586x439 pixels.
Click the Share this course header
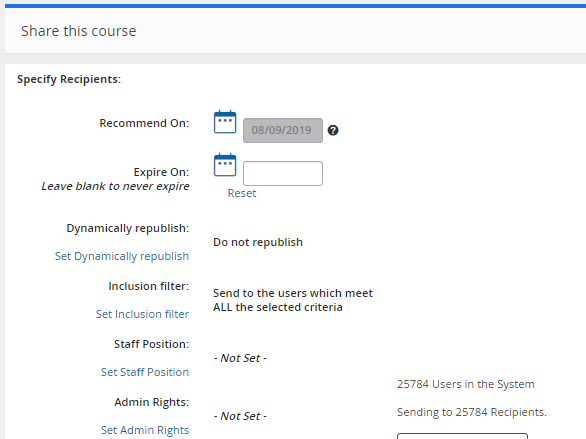click(x=78, y=31)
